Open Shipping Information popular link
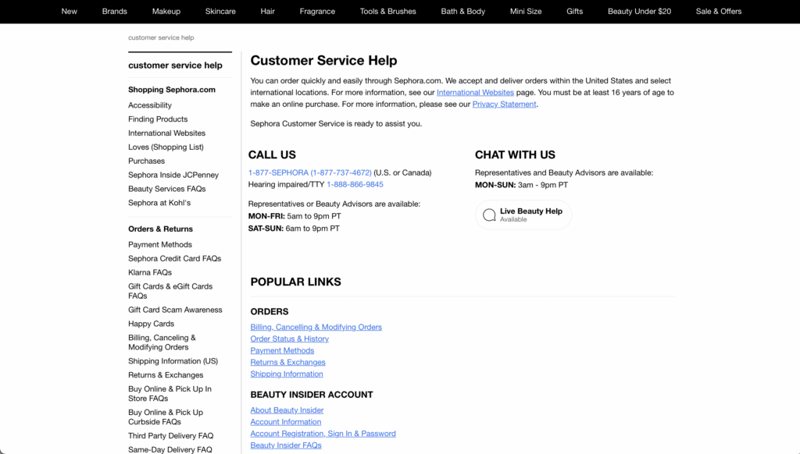 click(x=287, y=374)
